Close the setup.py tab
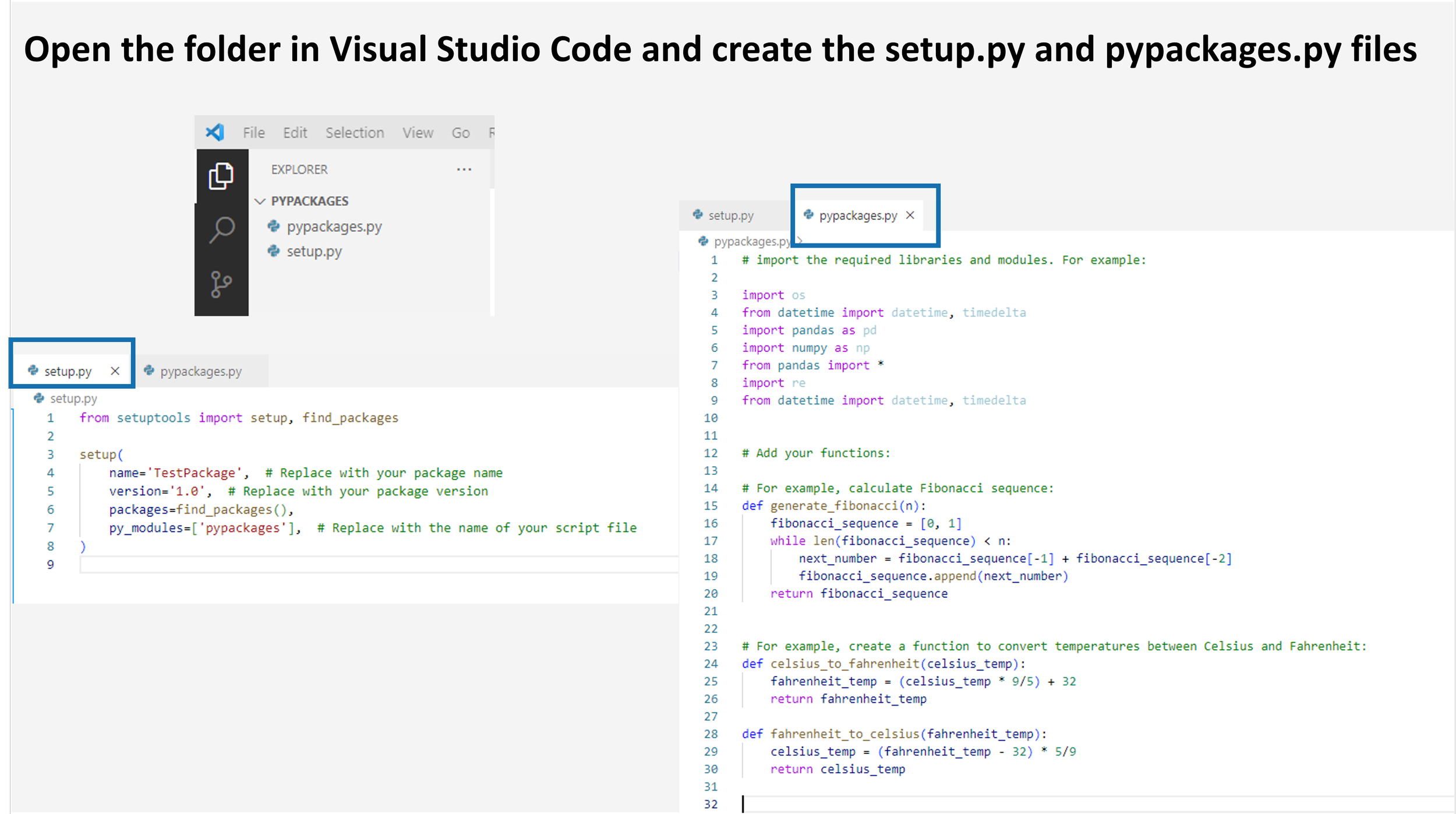 pyautogui.click(x=115, y=370)
